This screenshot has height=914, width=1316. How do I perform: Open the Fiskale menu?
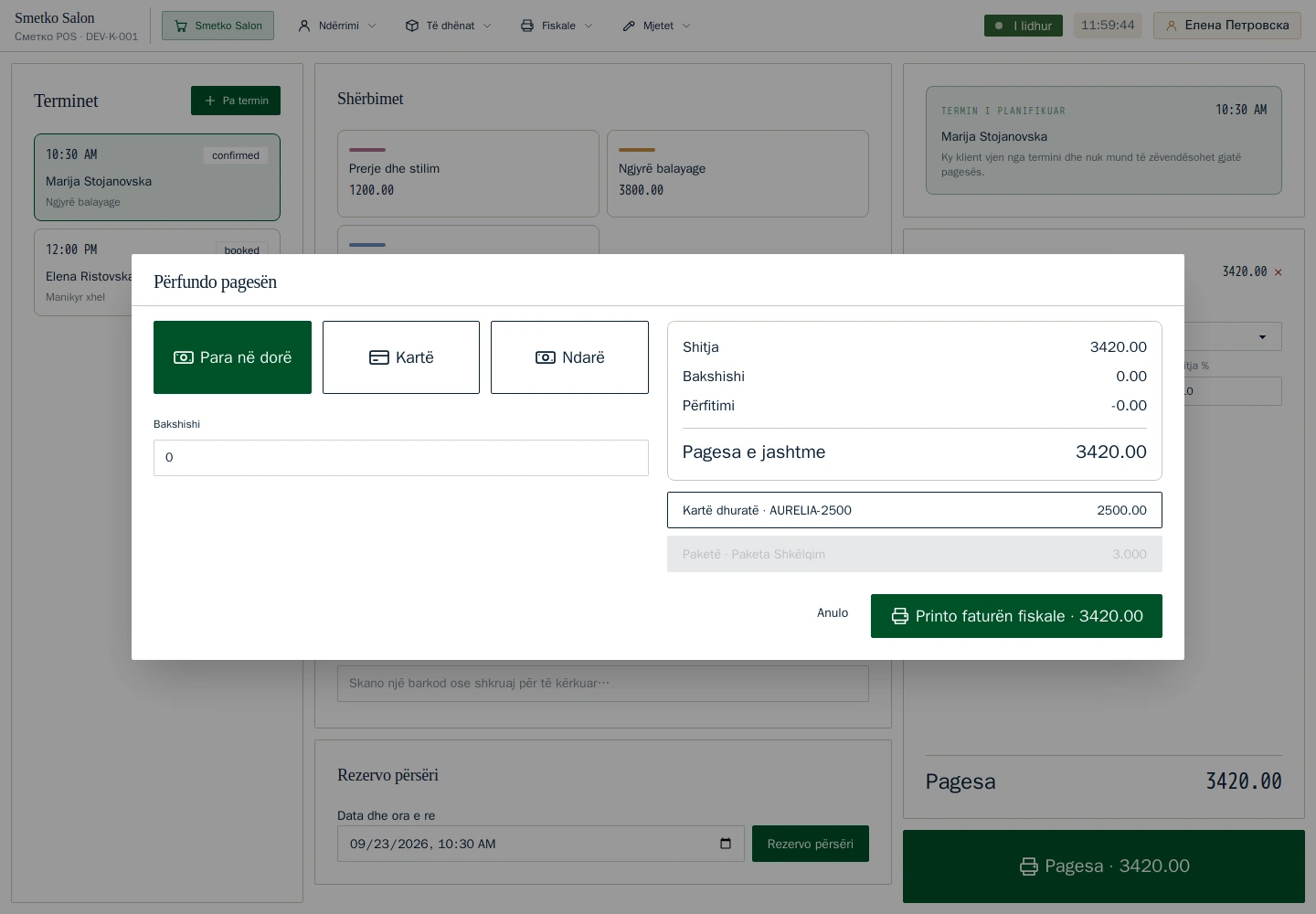[557, 26]
